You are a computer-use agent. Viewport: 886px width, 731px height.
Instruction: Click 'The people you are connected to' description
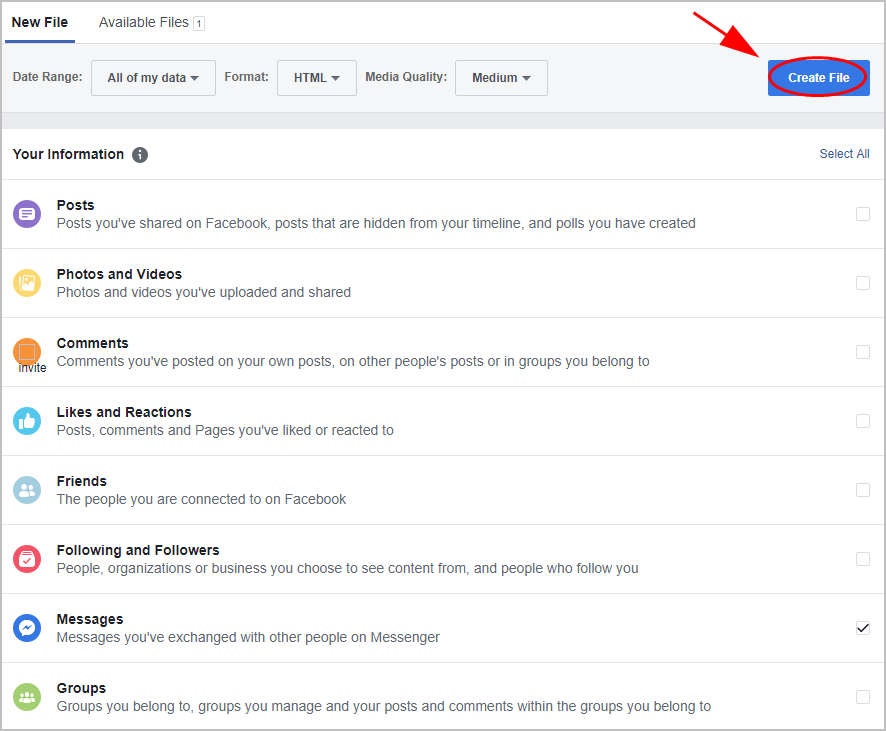tap(201, 499)
